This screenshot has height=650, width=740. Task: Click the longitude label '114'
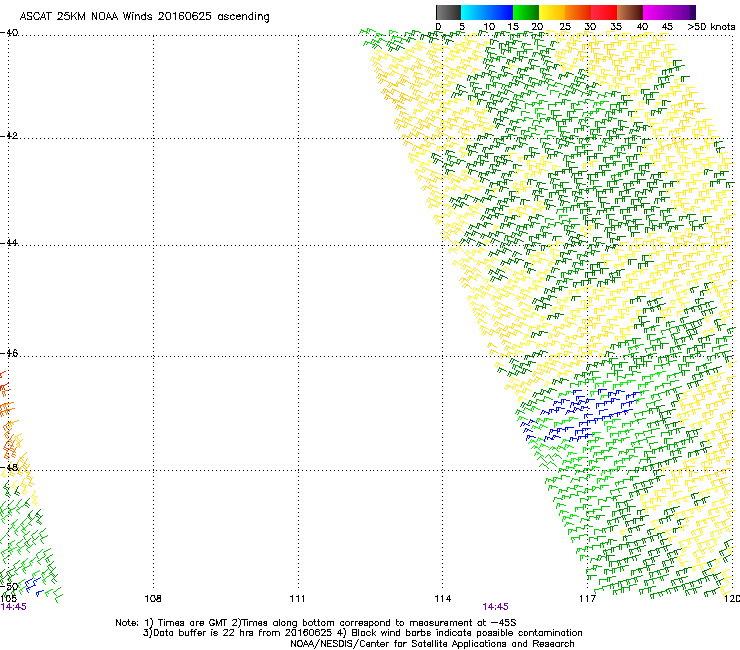443,599
